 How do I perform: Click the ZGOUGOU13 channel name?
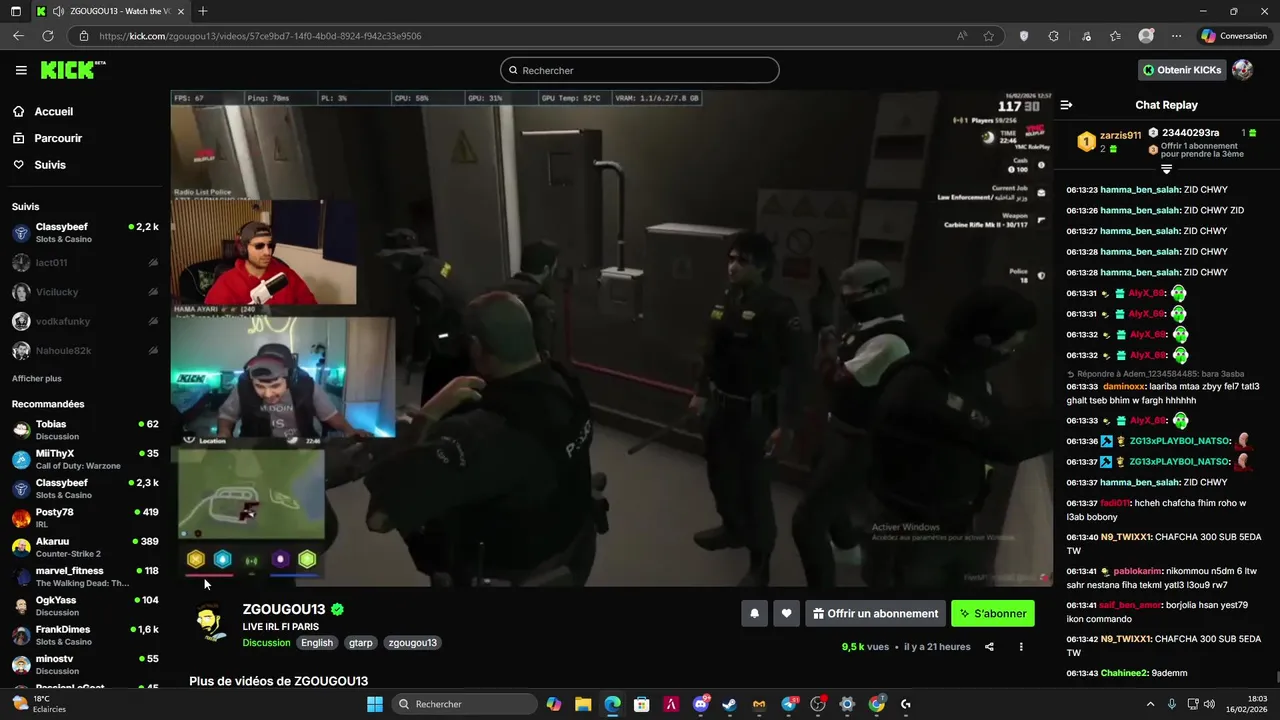pyautogui.click(x=284, y=609)
